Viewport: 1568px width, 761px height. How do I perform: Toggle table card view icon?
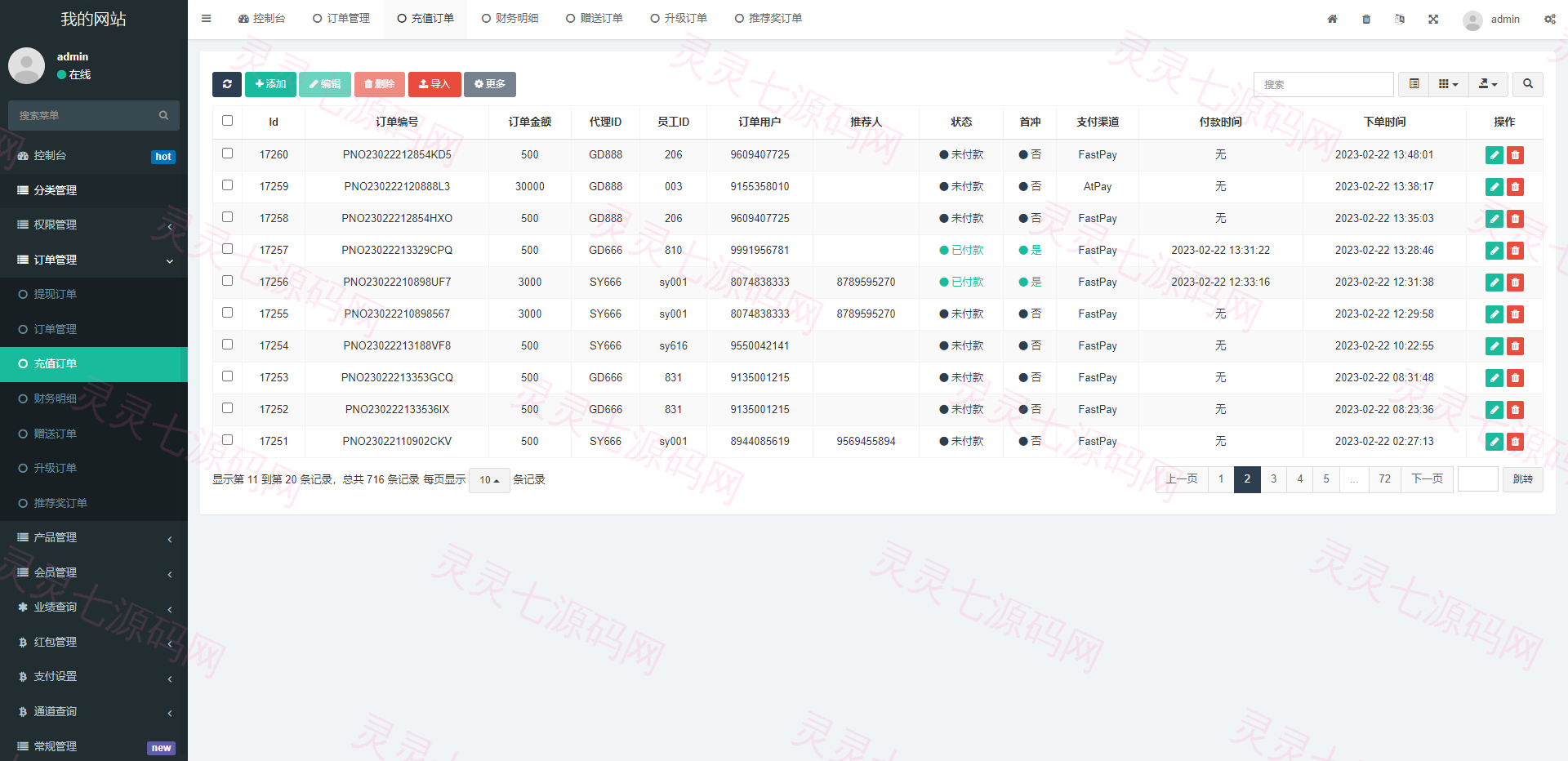1414,84
